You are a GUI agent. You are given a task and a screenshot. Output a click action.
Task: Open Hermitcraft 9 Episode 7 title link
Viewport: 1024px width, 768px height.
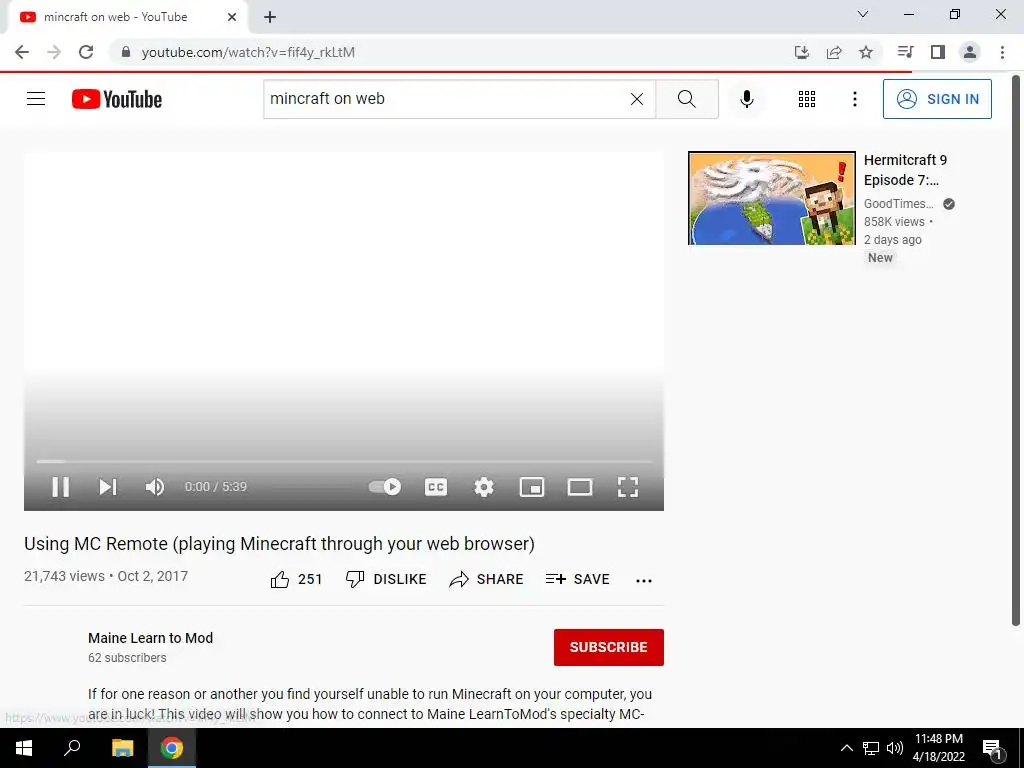905,170
